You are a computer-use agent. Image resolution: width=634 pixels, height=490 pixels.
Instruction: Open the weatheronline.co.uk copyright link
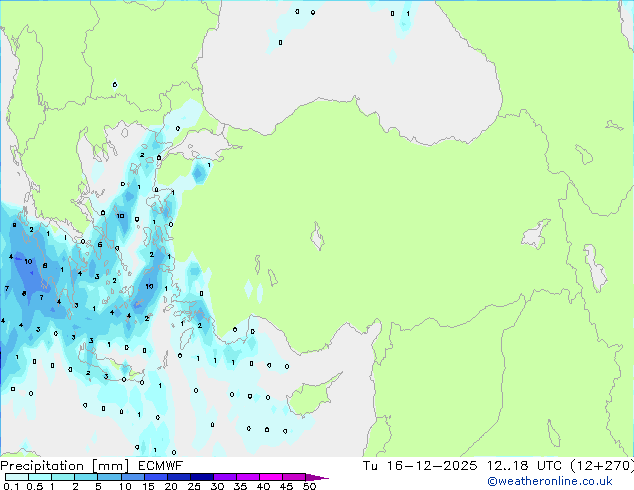550,481
